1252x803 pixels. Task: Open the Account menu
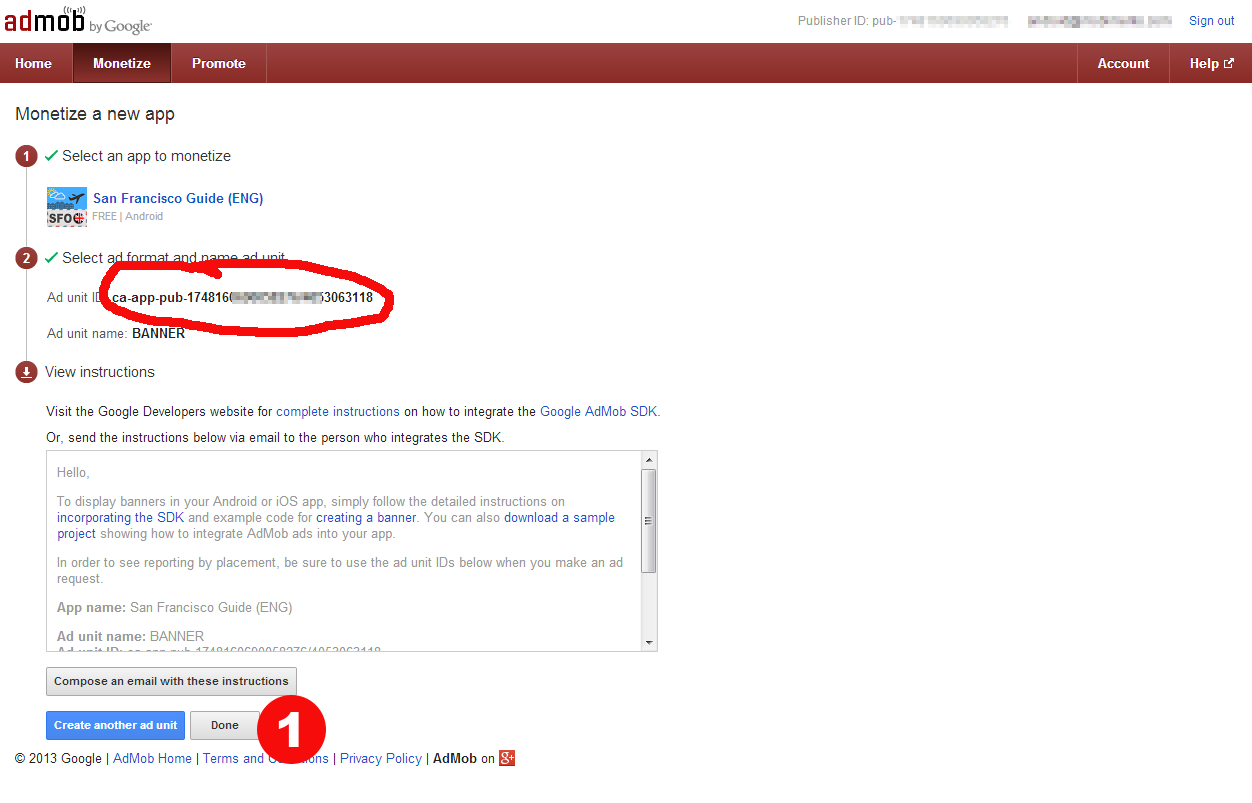(1123, 63)
